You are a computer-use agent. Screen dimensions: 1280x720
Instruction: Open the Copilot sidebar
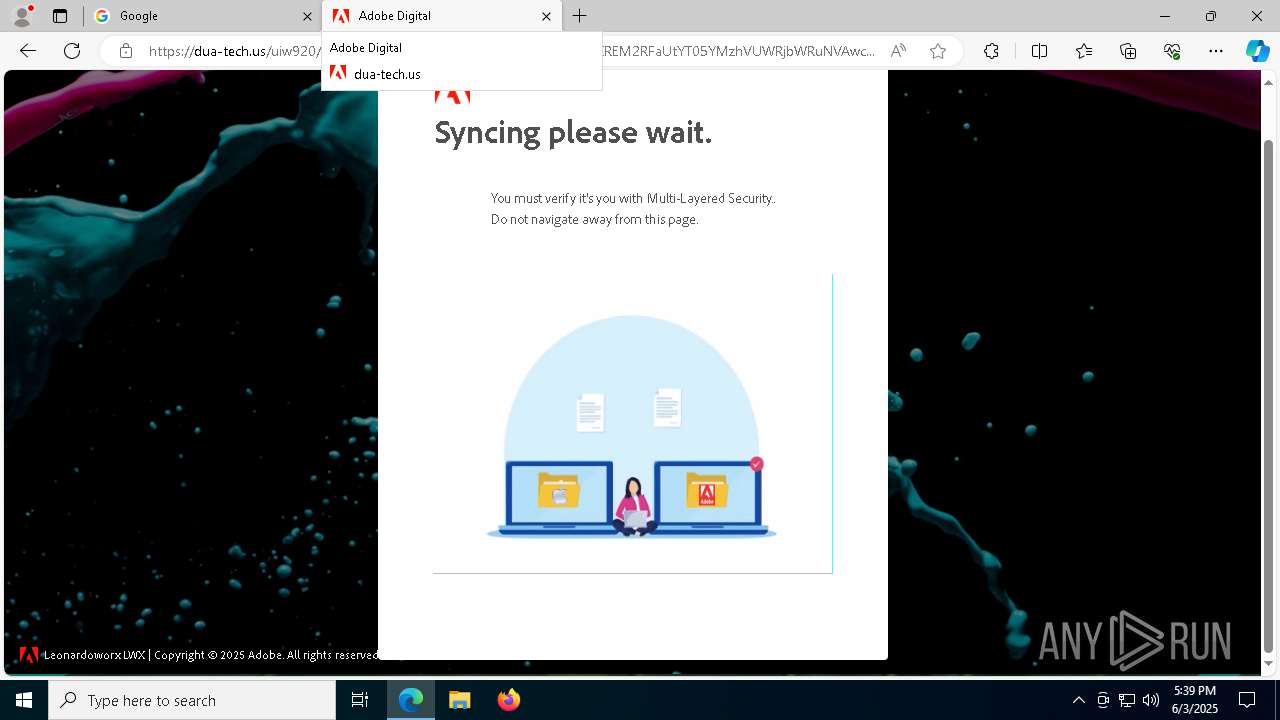click(1257, 51)
